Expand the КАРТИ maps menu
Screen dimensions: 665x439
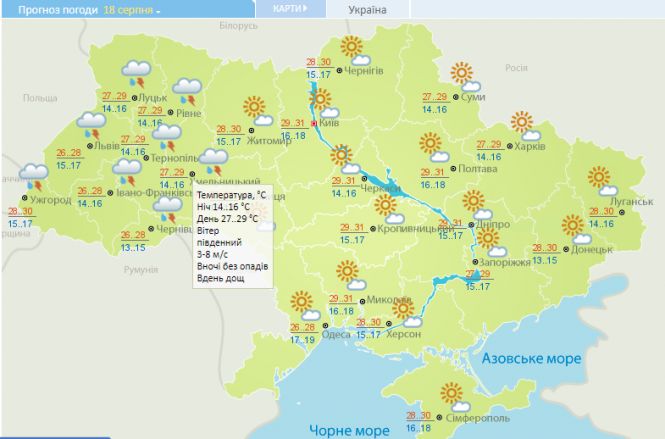pyautogui.click(x=291, y=9)
